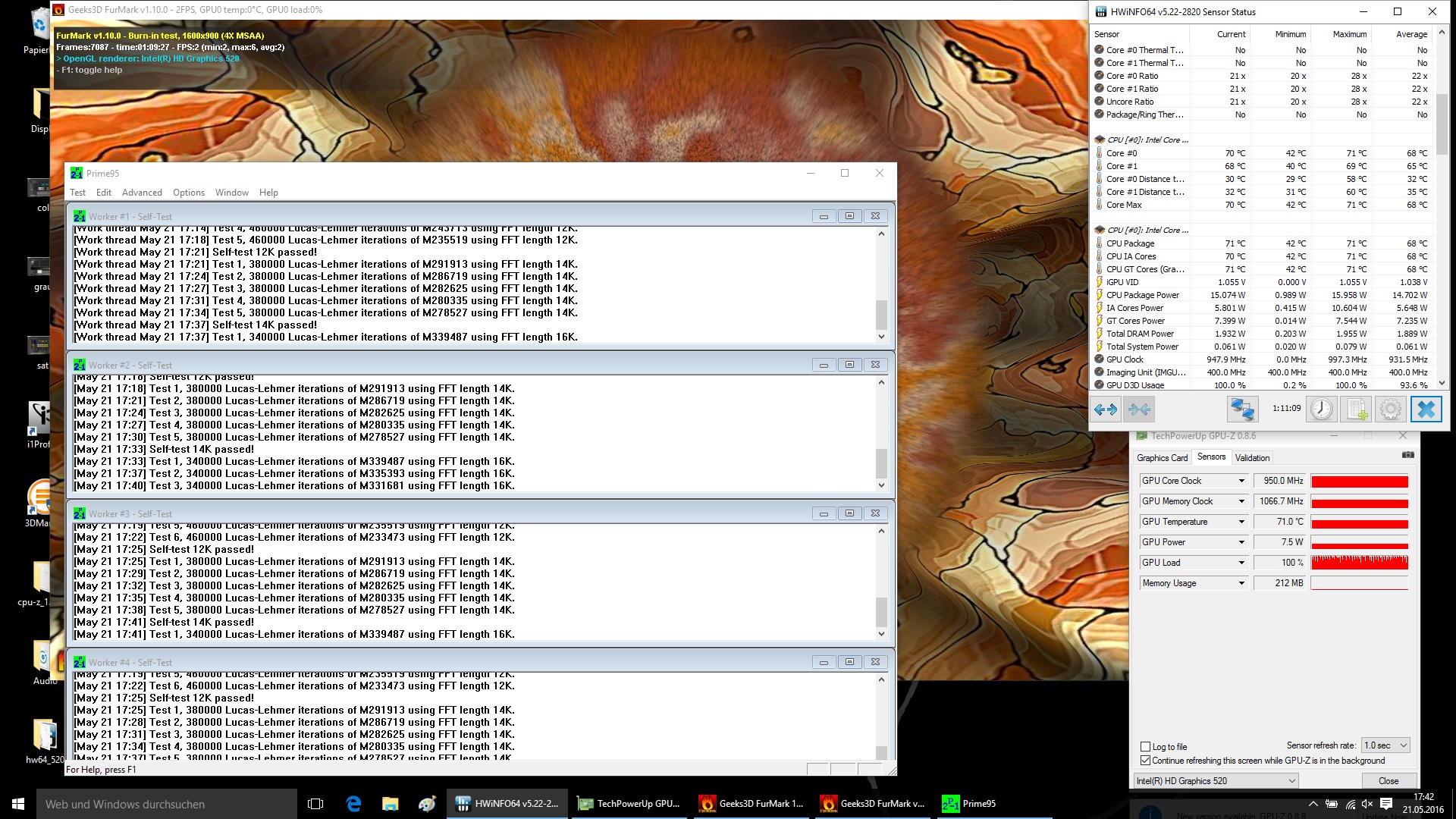Open HWiNFO network remote monitoring icon
The width and height of the screenshot is (1456, 819).
[x=1242, y=409]
